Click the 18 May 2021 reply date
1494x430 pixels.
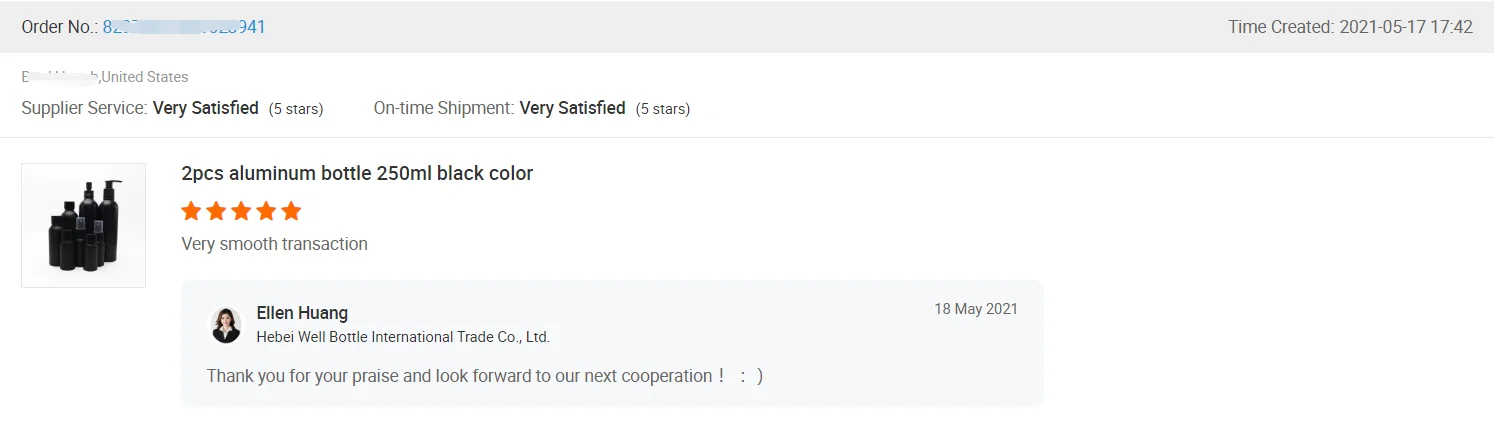975,309
